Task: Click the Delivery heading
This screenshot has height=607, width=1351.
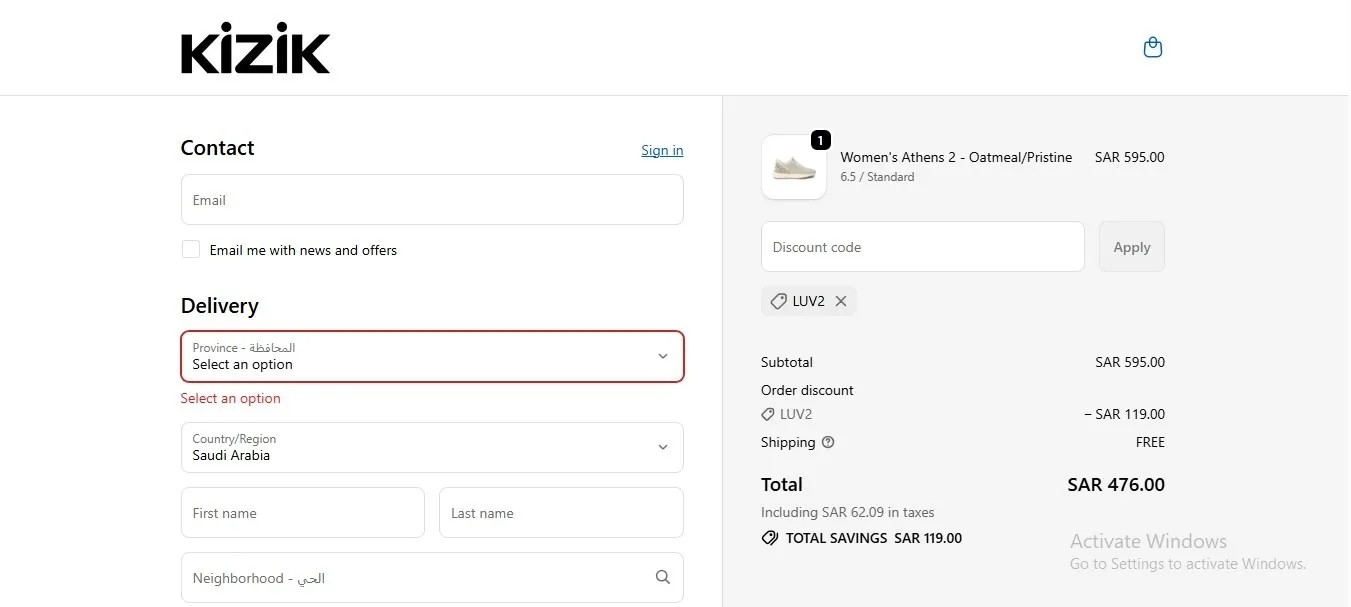Action: click(x=219, y=306)
